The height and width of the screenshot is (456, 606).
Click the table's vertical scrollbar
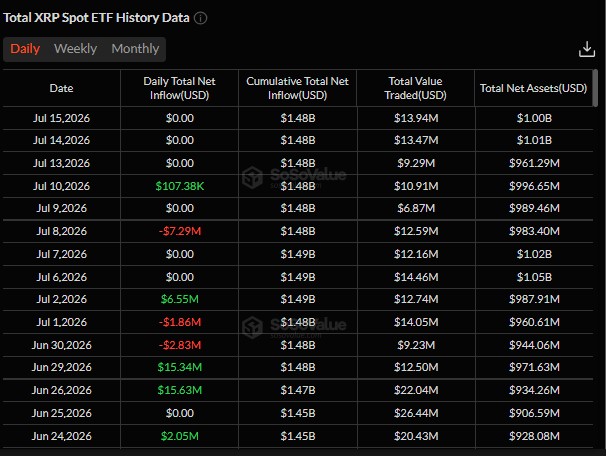coord(596,88)
